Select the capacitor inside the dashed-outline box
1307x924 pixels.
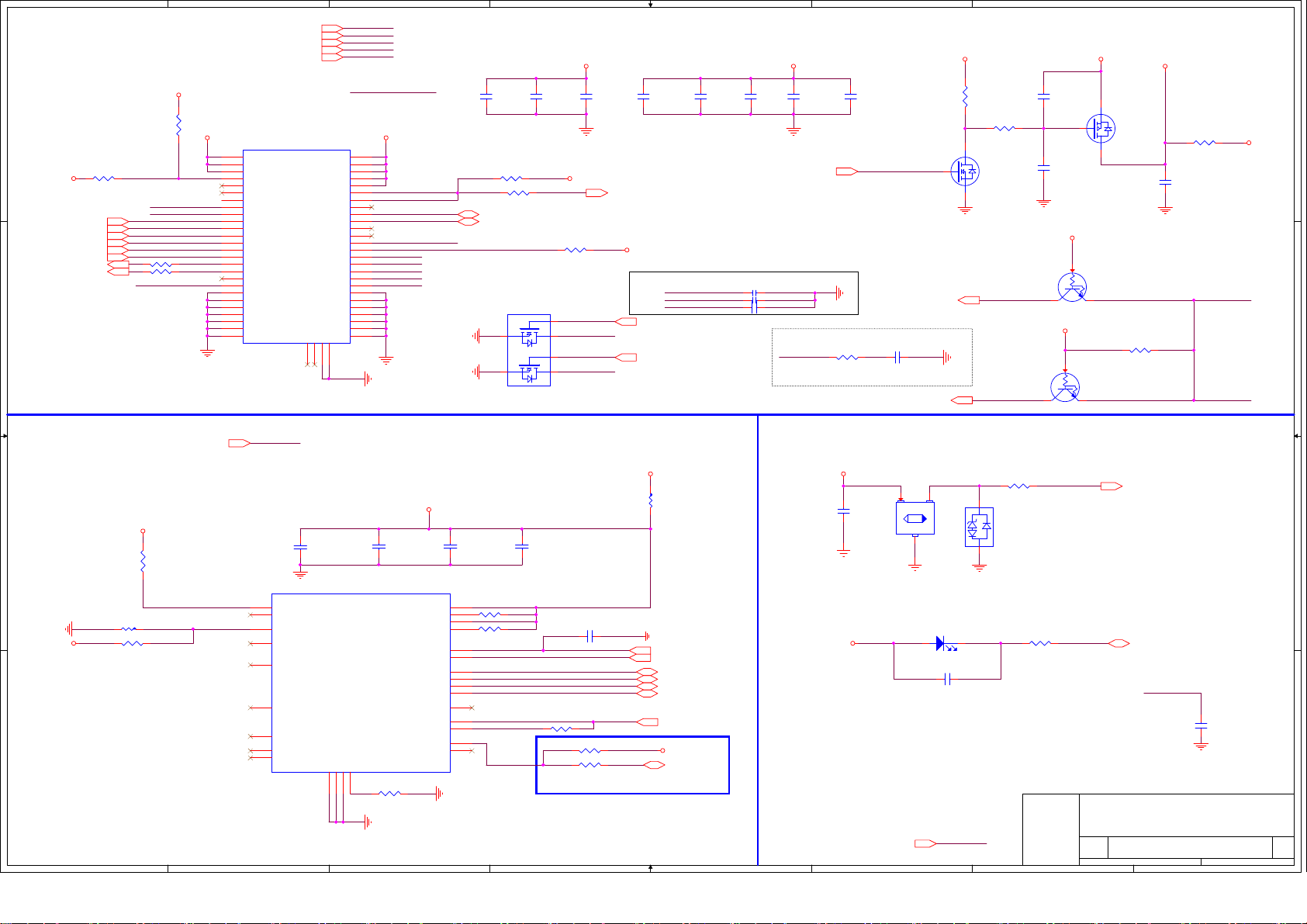[x=897, y=358]
